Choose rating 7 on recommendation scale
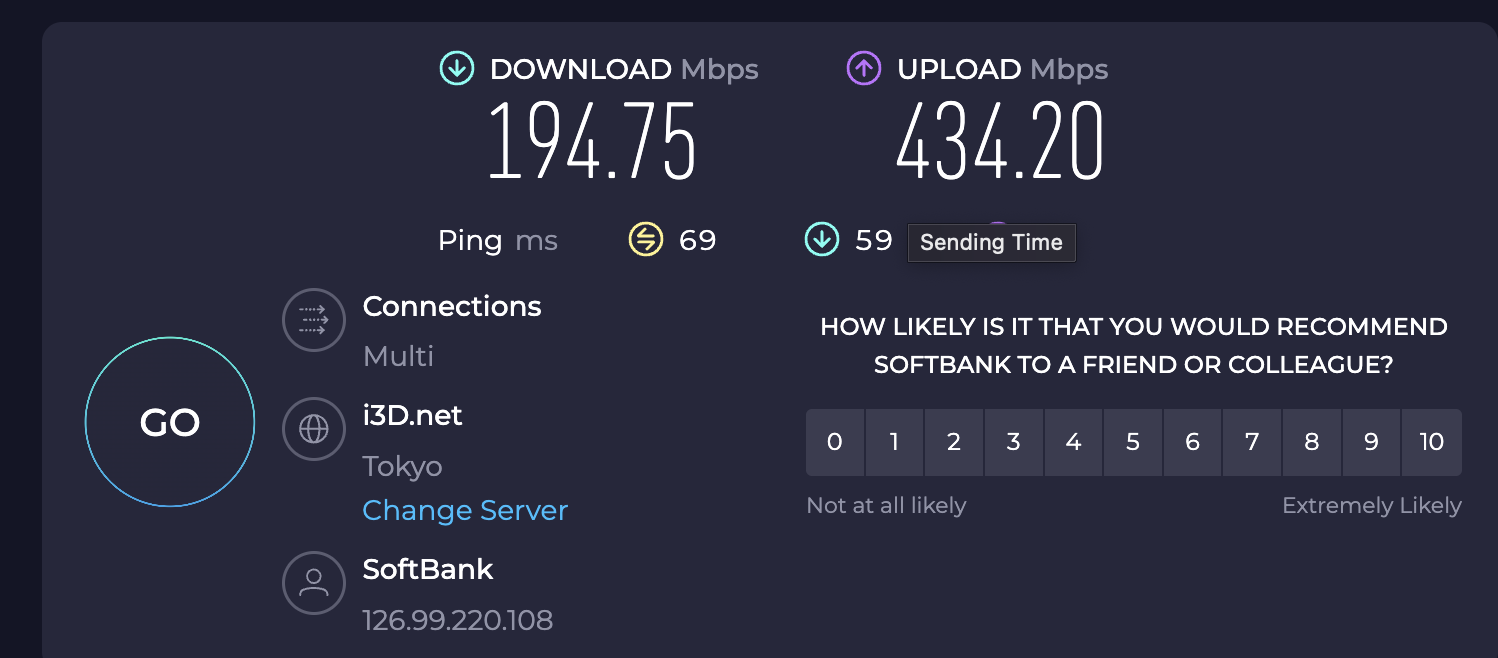 [1252, 442]
